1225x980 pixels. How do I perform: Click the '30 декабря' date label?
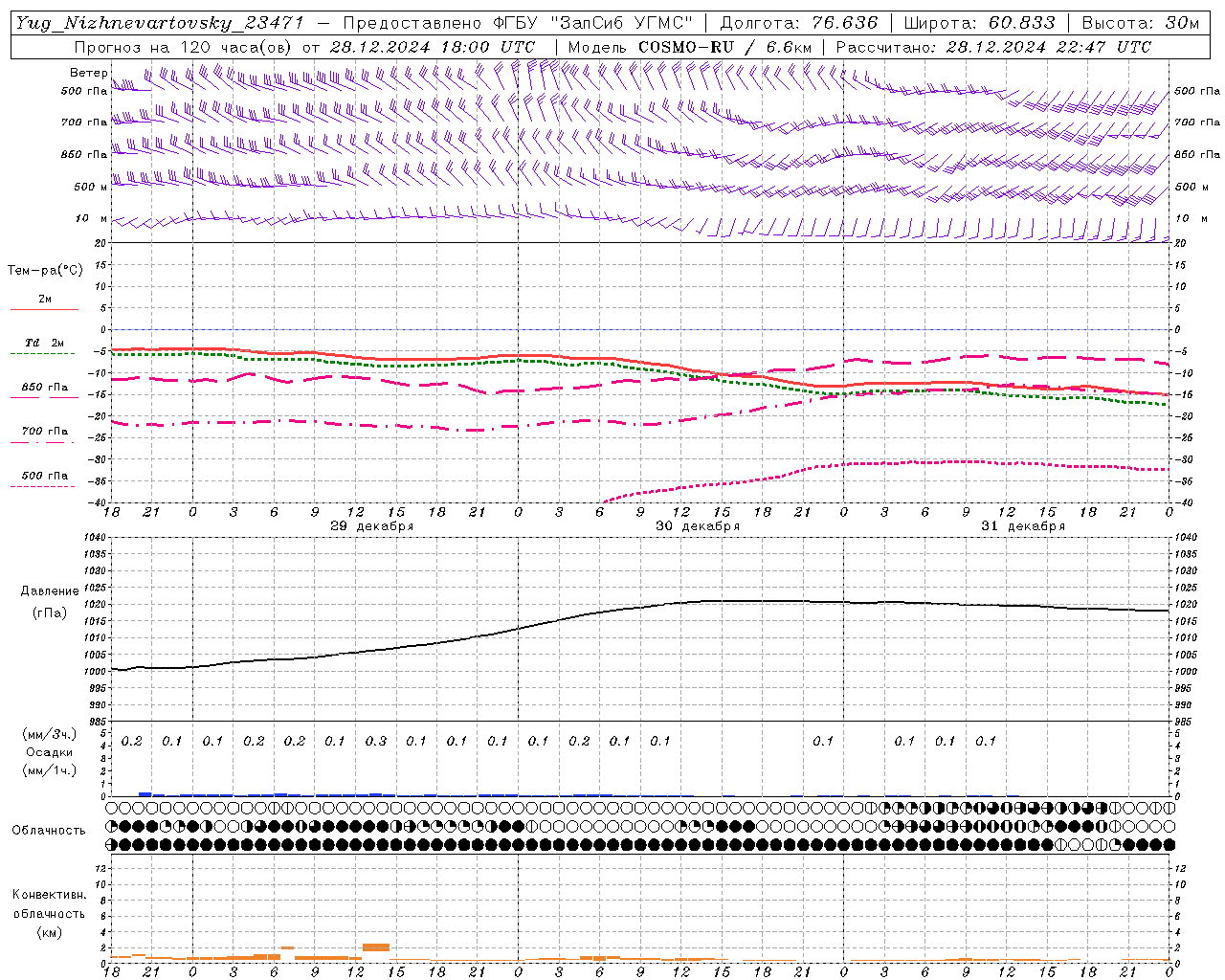point(698,526)
